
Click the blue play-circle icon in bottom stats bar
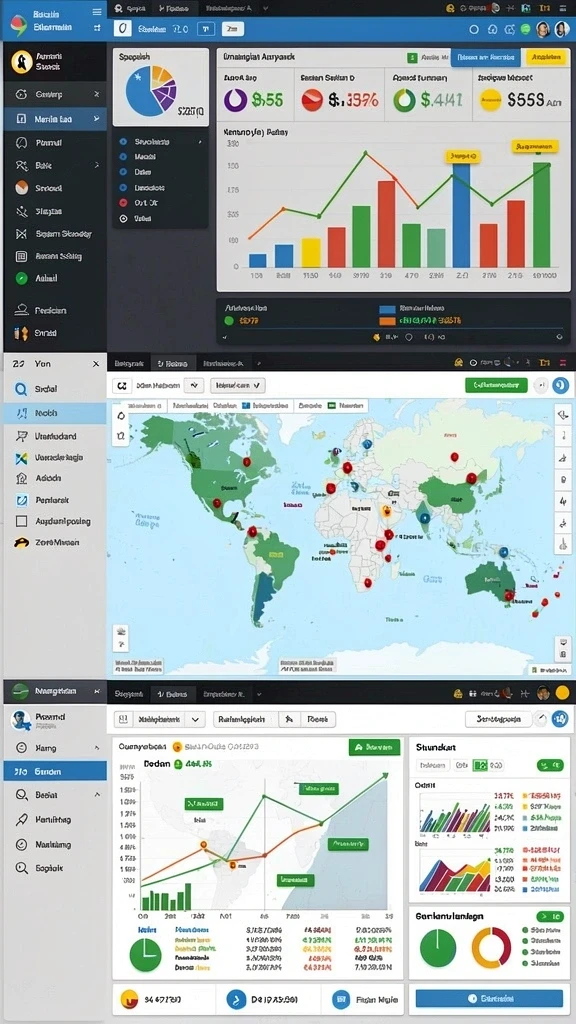coord(236,999)
